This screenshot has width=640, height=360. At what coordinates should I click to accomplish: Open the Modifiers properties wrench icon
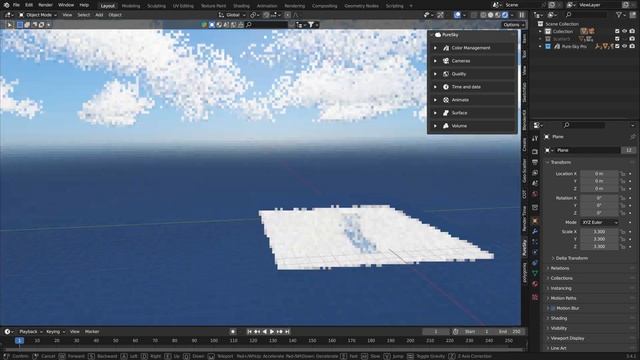(x=535, y=231)
